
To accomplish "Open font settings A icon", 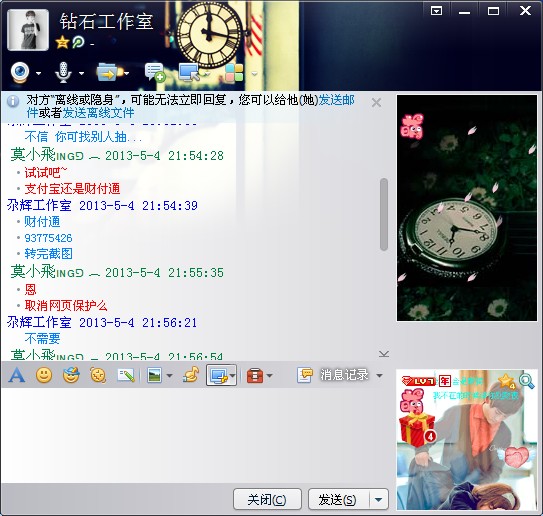I will coord(17,375).
